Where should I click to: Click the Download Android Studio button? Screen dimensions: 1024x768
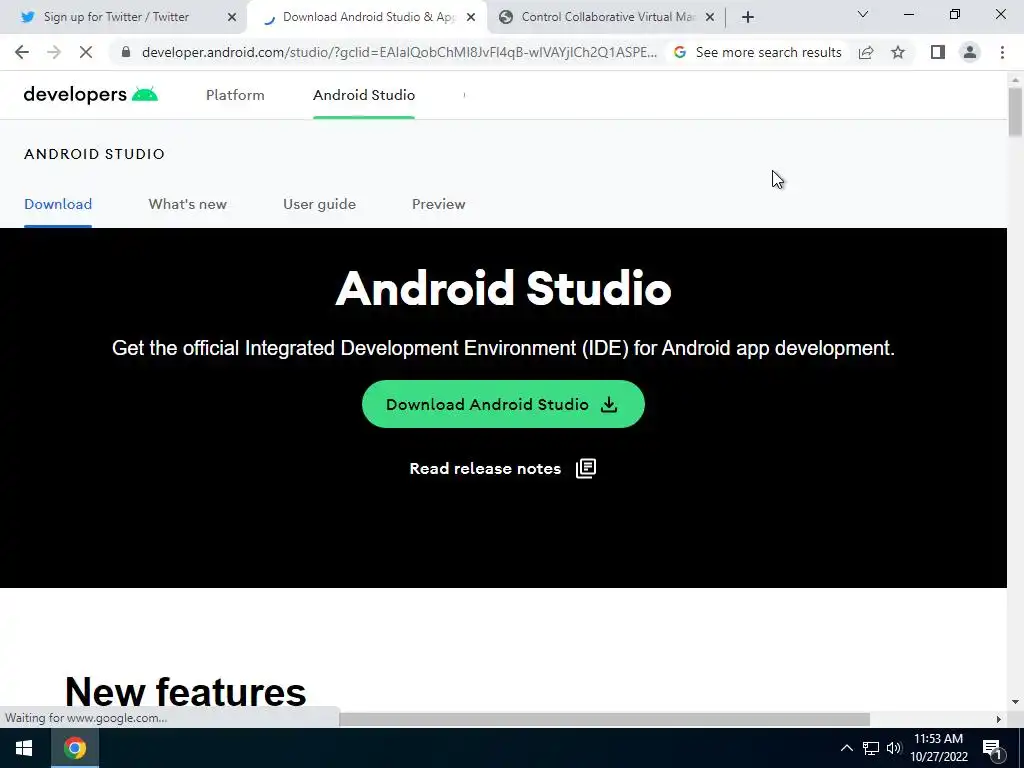pos(503,404)
